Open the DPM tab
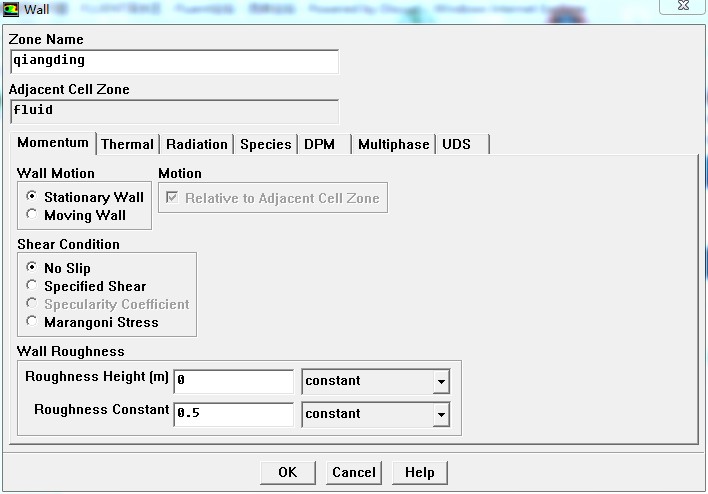 pyautogui.click(x=320, y=144)
